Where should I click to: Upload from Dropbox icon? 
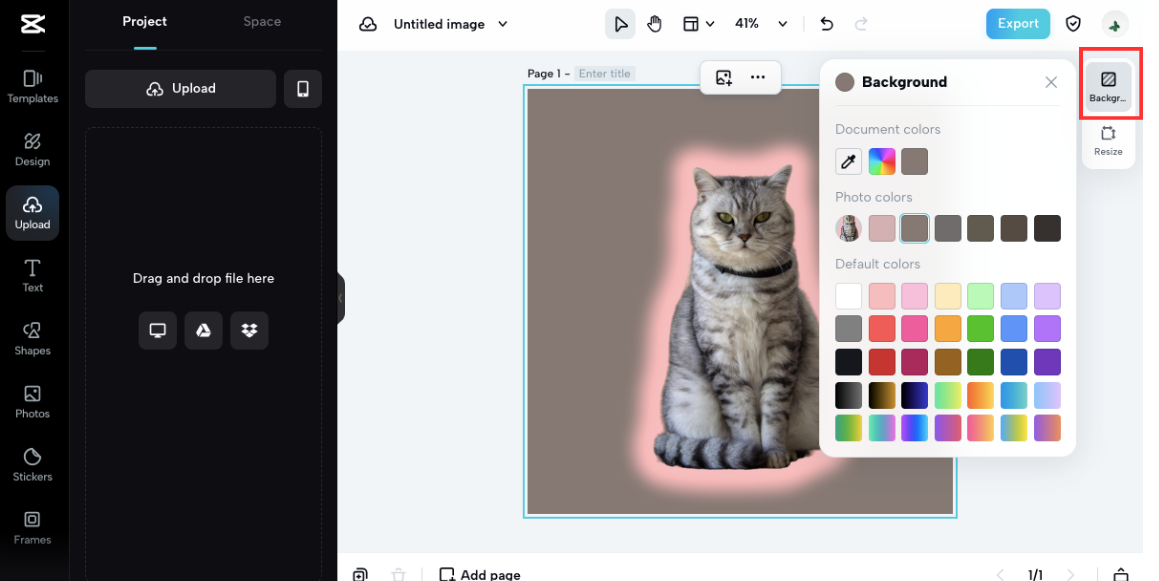coord(249,330)
